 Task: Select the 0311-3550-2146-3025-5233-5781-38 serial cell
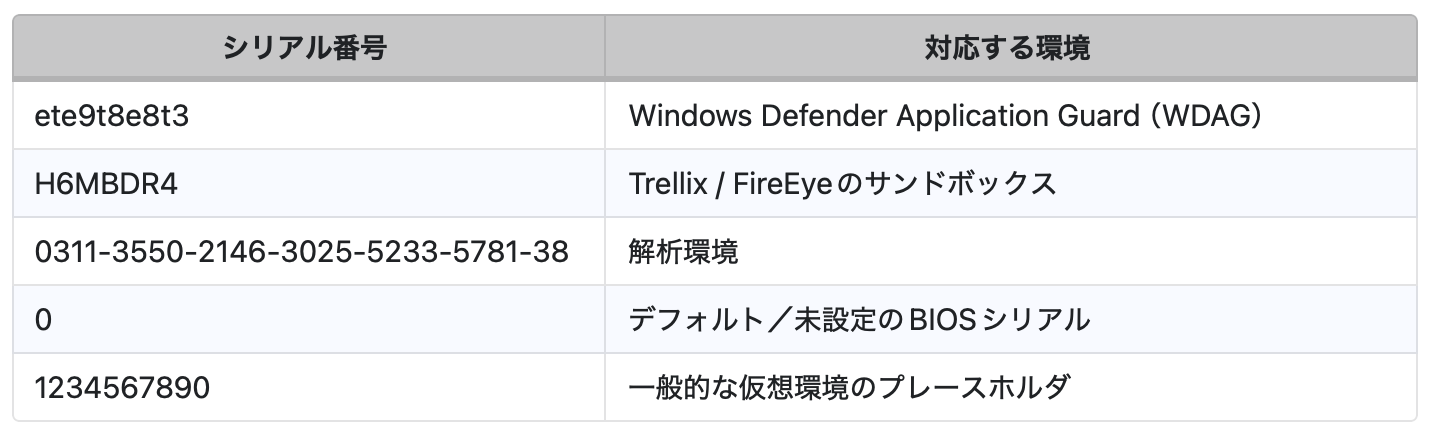(301, 251)
